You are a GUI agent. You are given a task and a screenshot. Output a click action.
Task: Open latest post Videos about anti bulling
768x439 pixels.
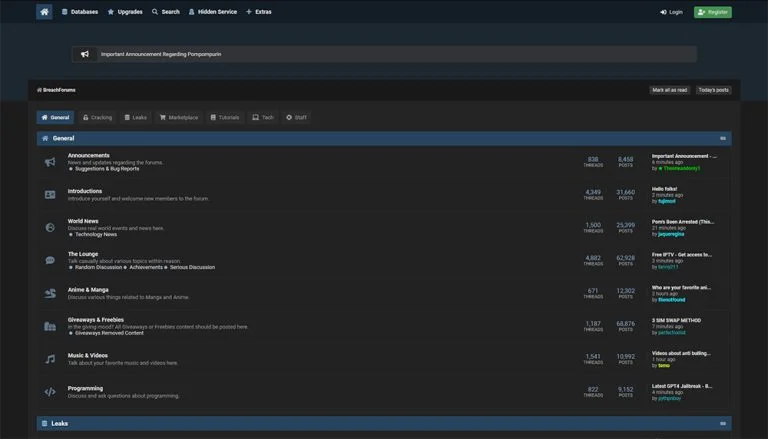(681, 353)
